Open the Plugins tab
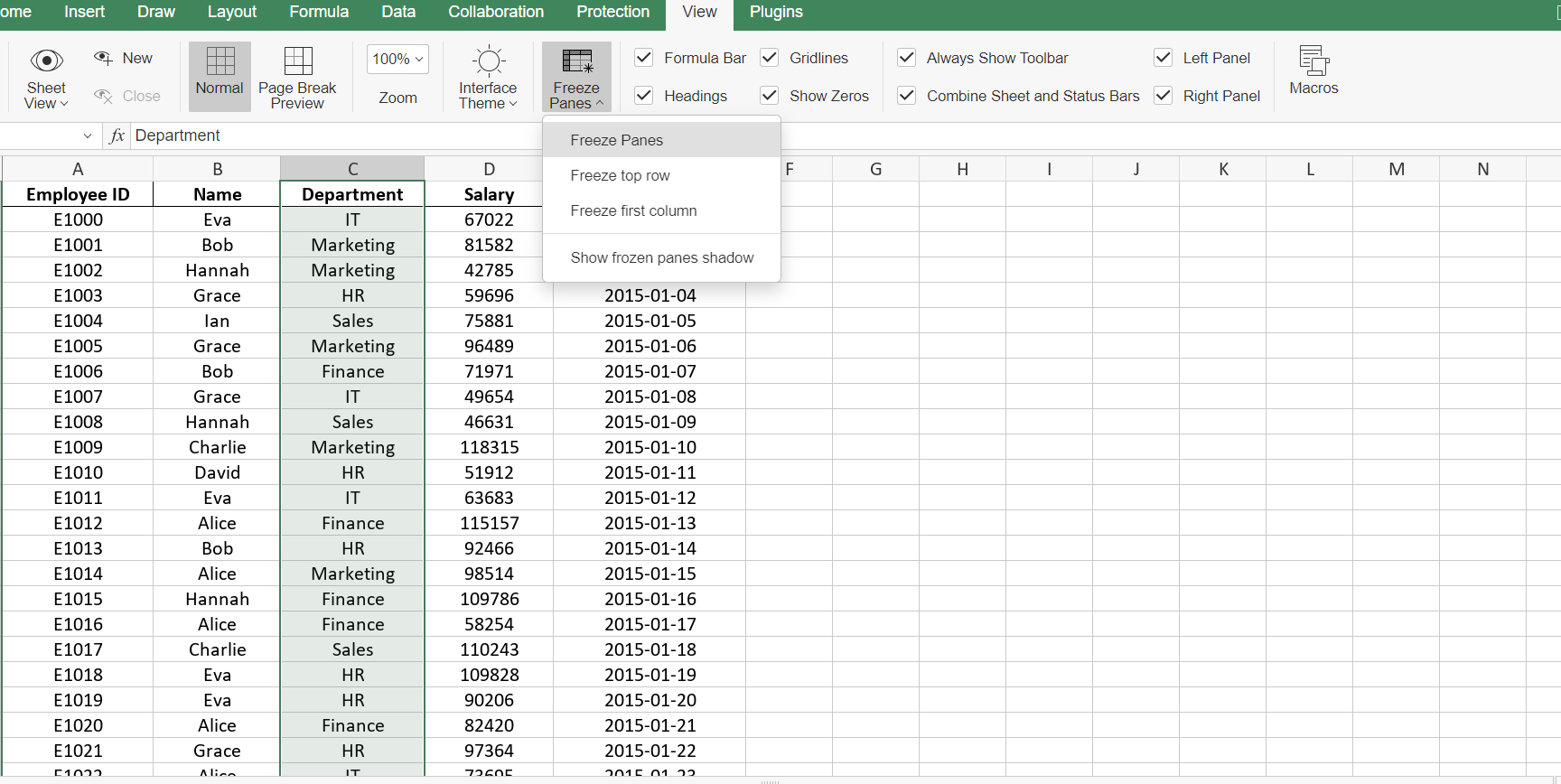The image size is (1561, 784). [776, 12]
